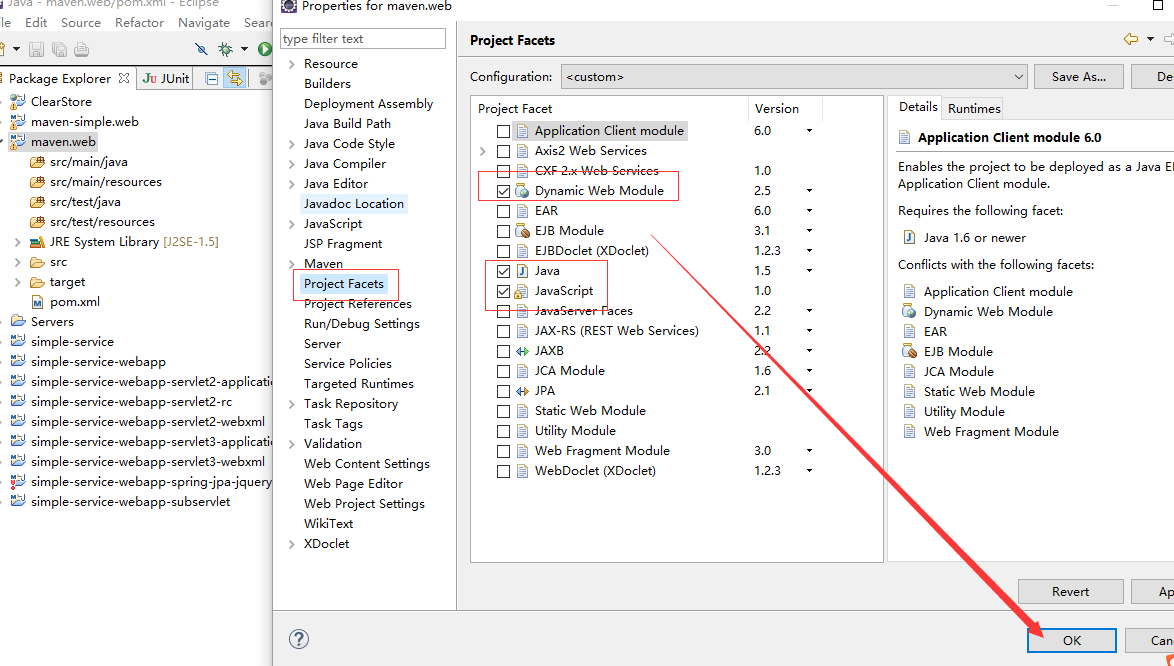Check the Application Client module facet
Screen dimensions: 1174x666
click(x=503, y=131)
